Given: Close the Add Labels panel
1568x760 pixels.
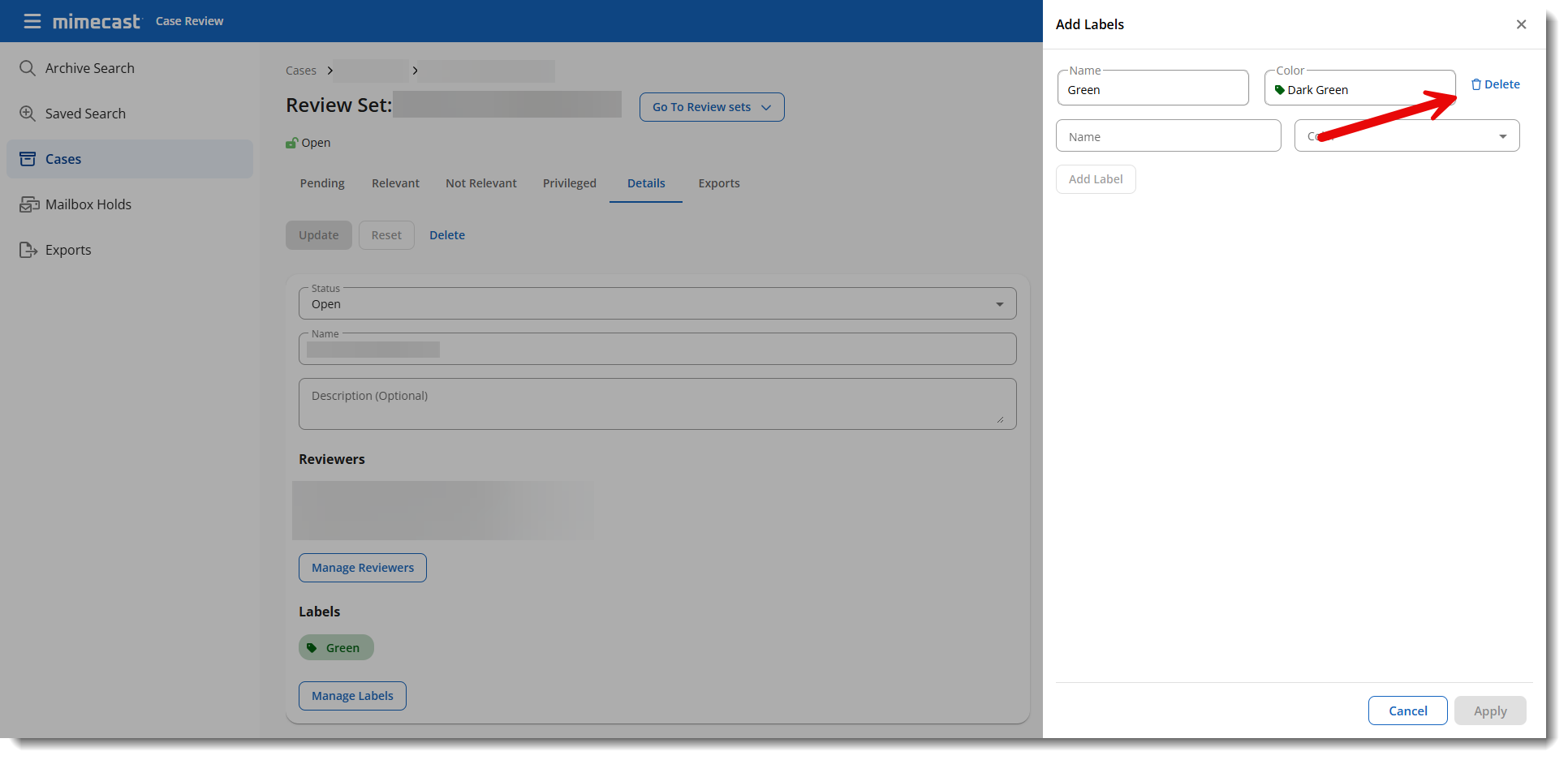Looking at the screenshot, I should click(x=1521, y=24).
